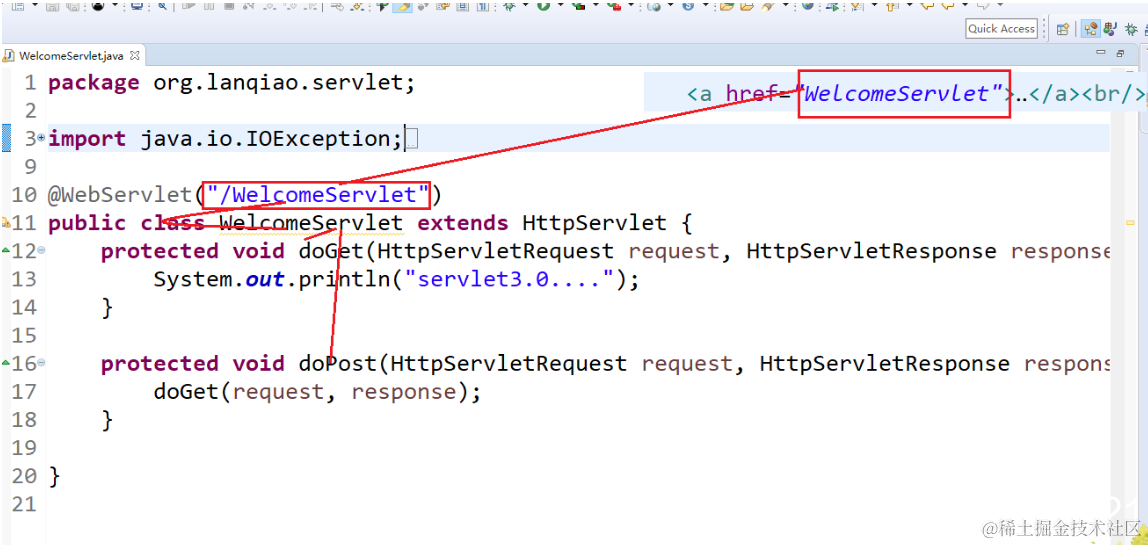Click the "extends" keyword
The image size is (1148, 545).
tap(462, 223)
